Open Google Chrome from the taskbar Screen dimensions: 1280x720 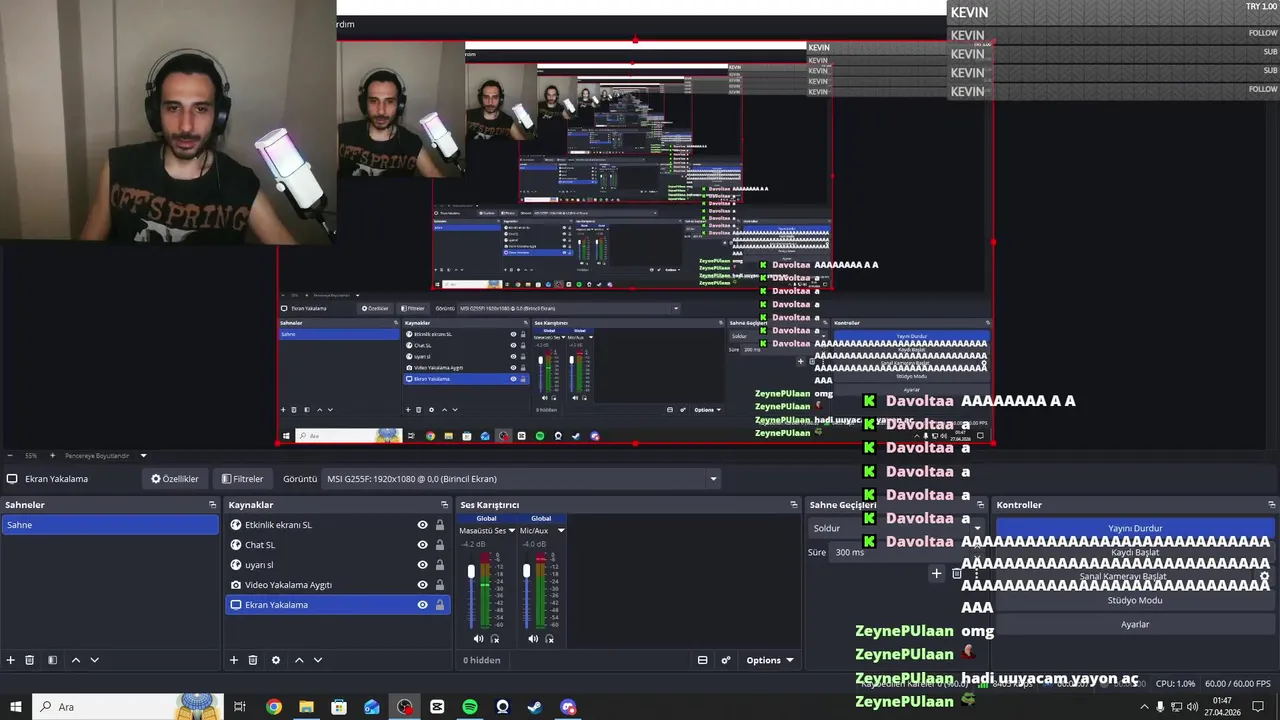(273, 707)
